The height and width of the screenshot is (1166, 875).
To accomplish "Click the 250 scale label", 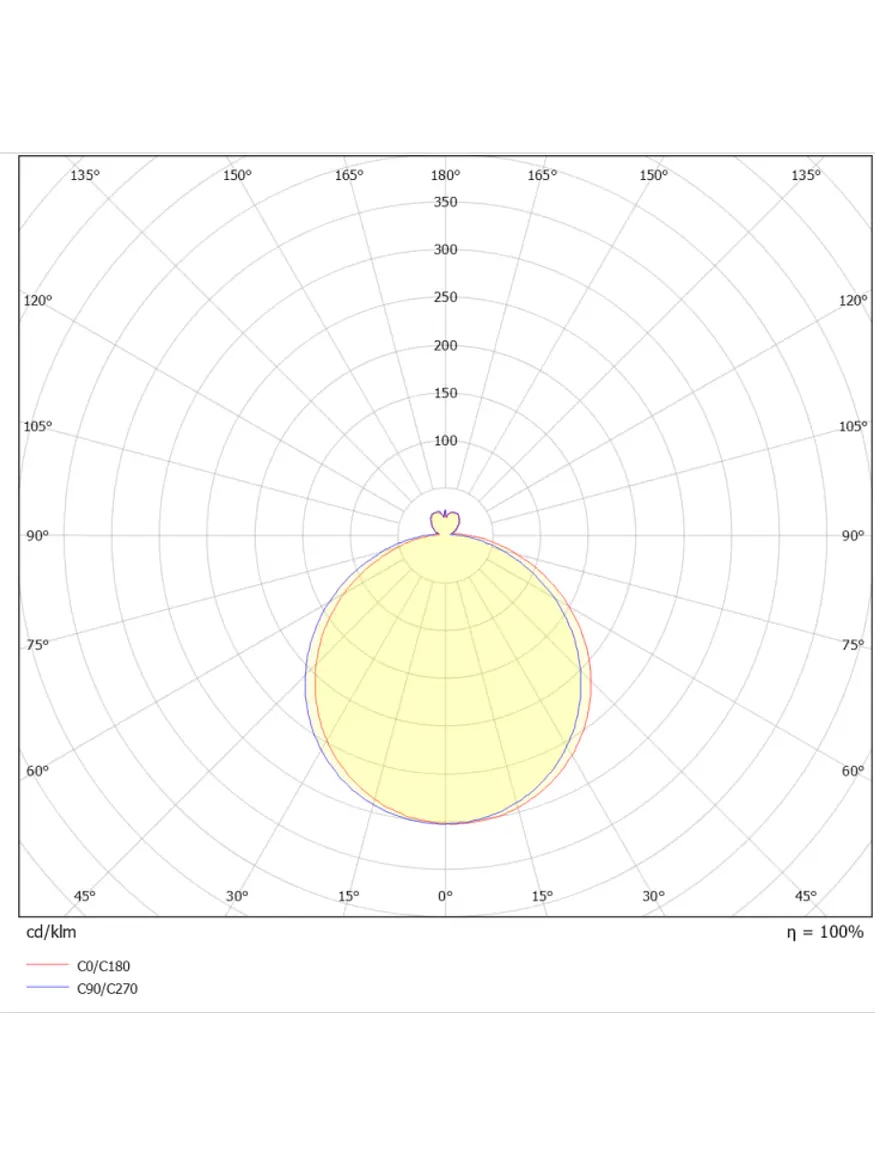I will coord(445,297).
